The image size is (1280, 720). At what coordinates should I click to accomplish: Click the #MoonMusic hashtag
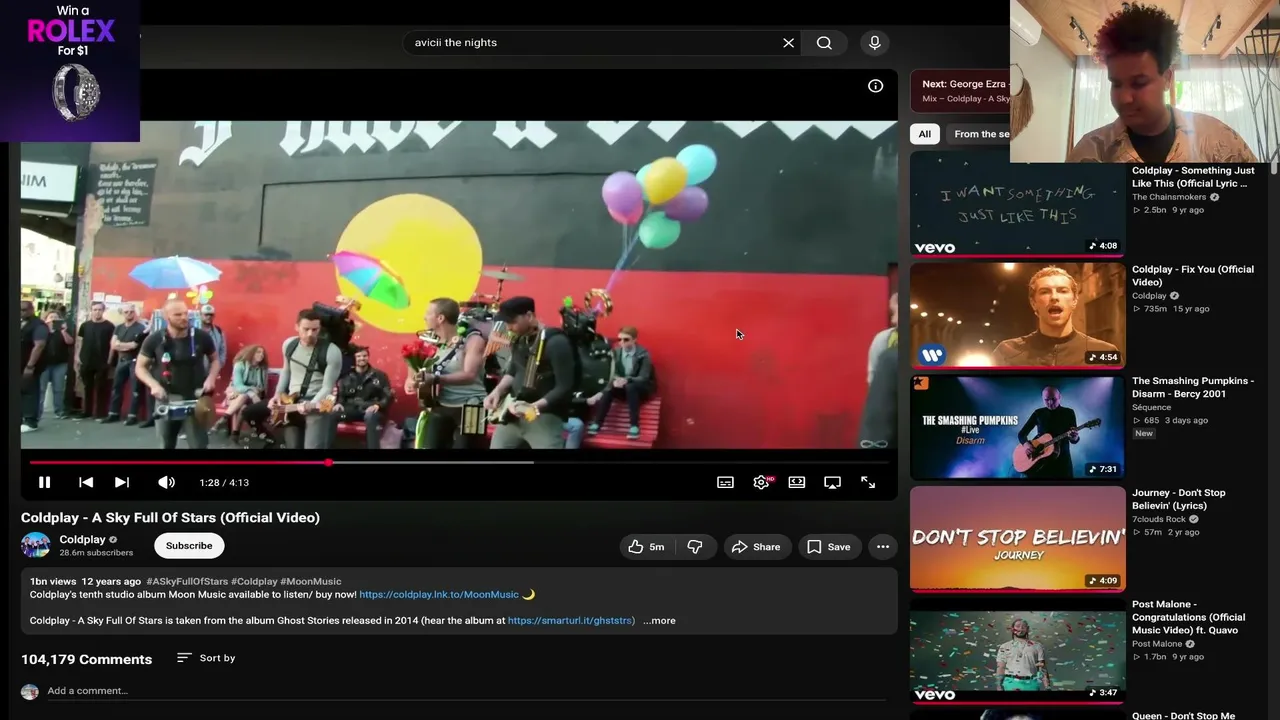[x=311, y=581]
